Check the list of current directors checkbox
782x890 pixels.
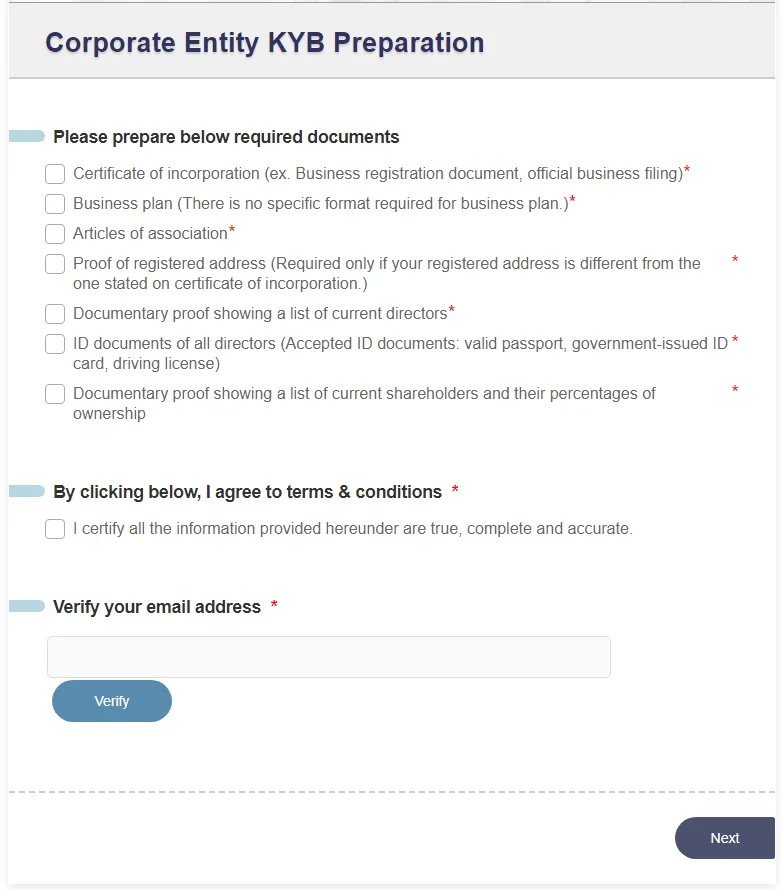(x=55, y=314)
